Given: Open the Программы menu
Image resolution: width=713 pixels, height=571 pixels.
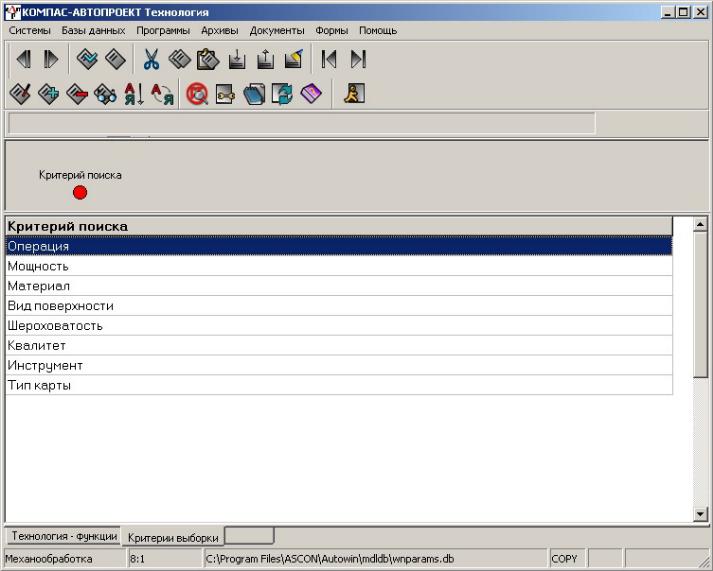Looking at the screenshot, I should click(163, 30).
